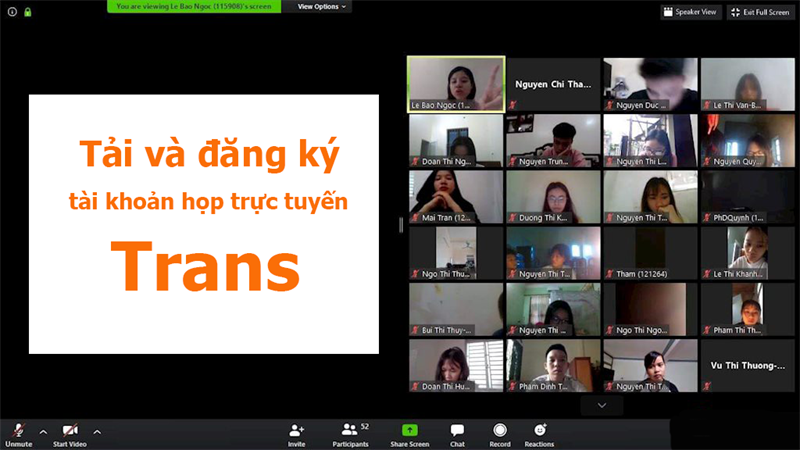Click muted mic icon on Nguyen Duc tile
The height and width of the screenshot is (450, 800).
[x=610, y=105]
